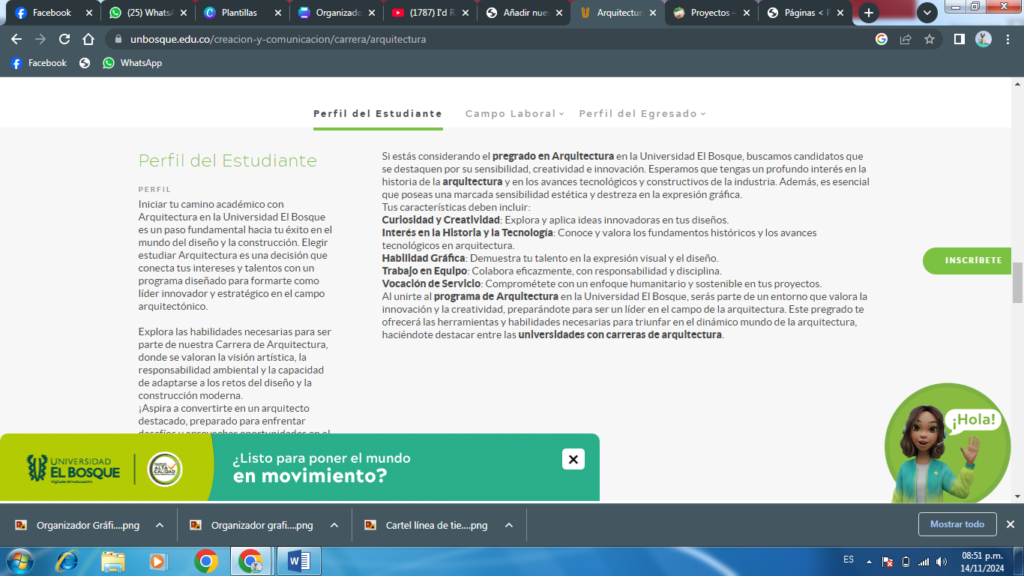The width and height of the screenshot is (1024, 576).
Task: Close the green promotional banner with X
Action: click(573, 459)
